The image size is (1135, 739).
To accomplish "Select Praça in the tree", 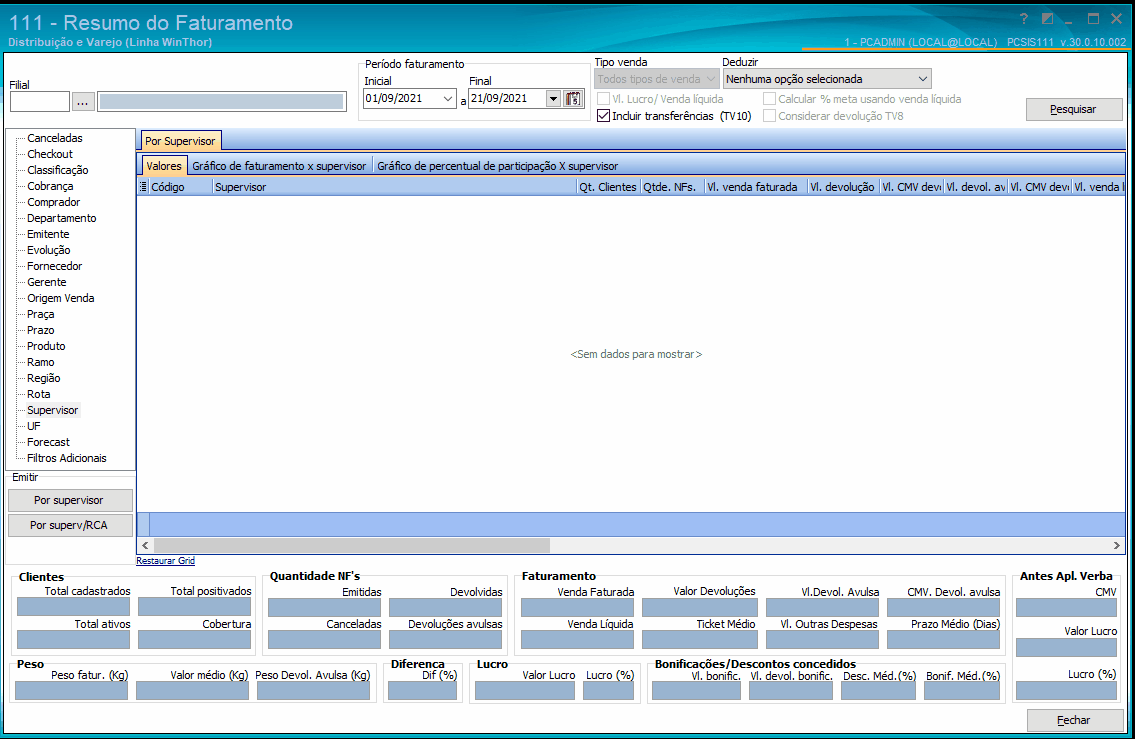I will (41, 314).
